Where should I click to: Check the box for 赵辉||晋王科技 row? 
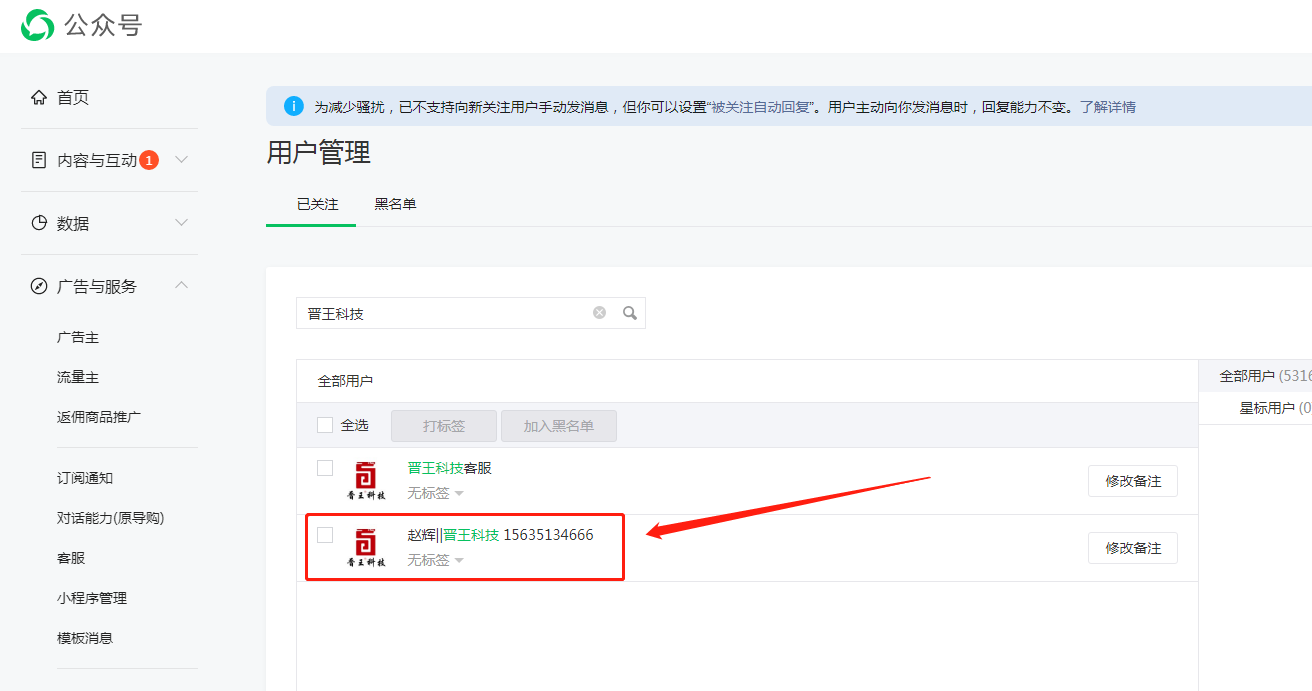pyautogui.click(x=324, y=535)
